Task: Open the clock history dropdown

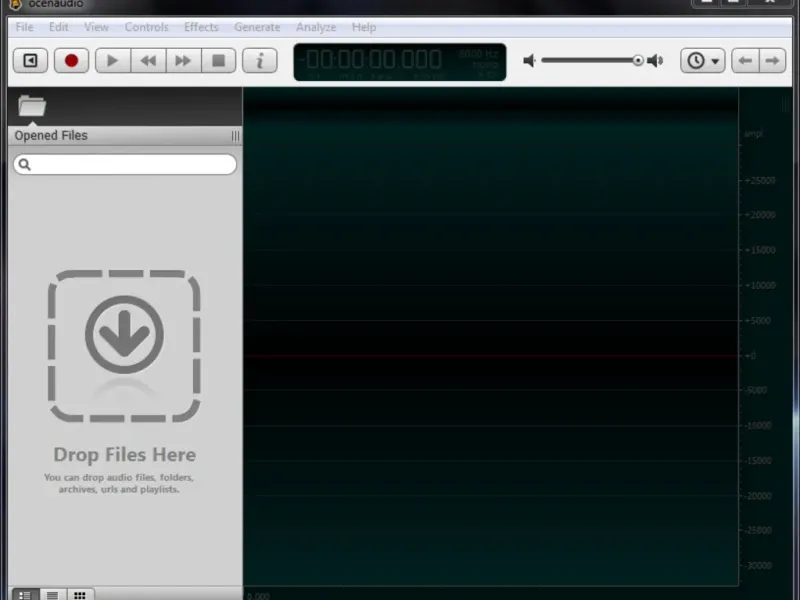Action: (x=703, y=61)
